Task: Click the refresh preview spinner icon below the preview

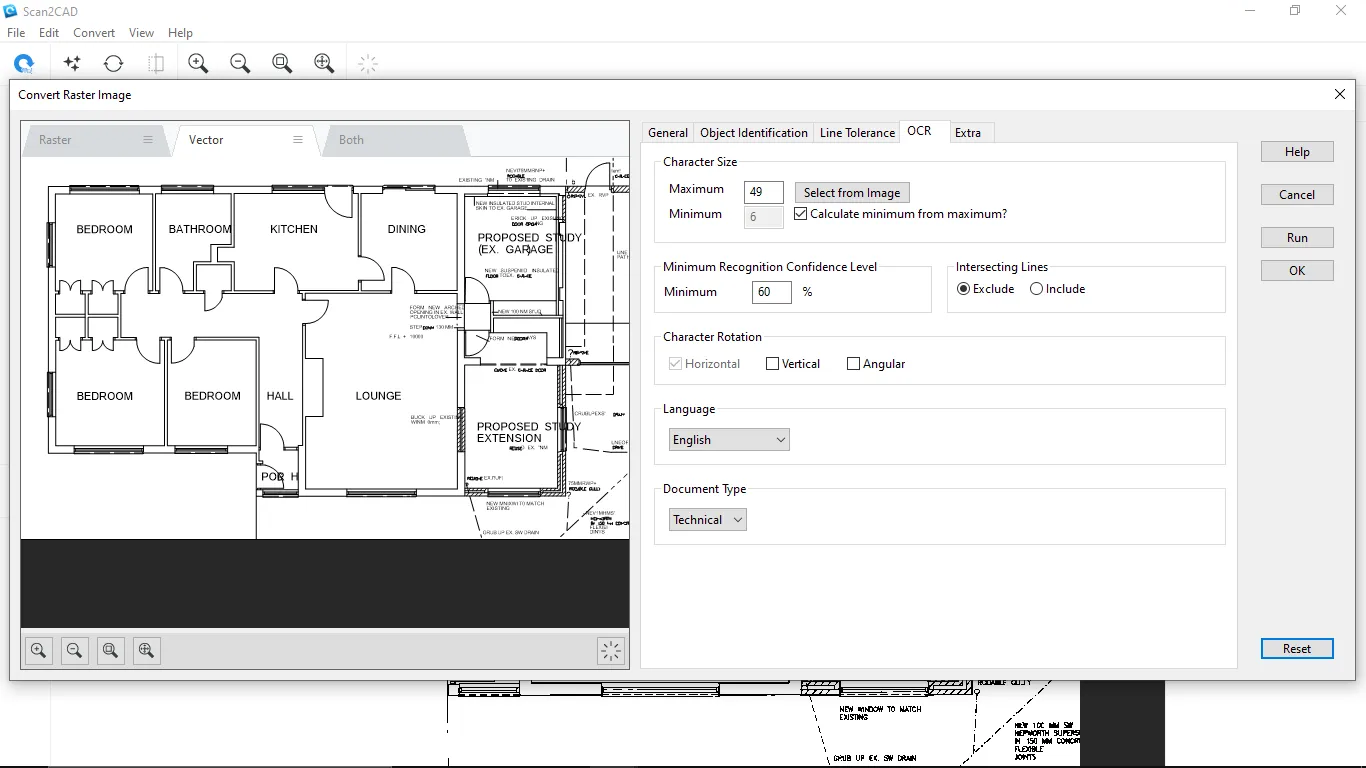Action: [611, 651]
